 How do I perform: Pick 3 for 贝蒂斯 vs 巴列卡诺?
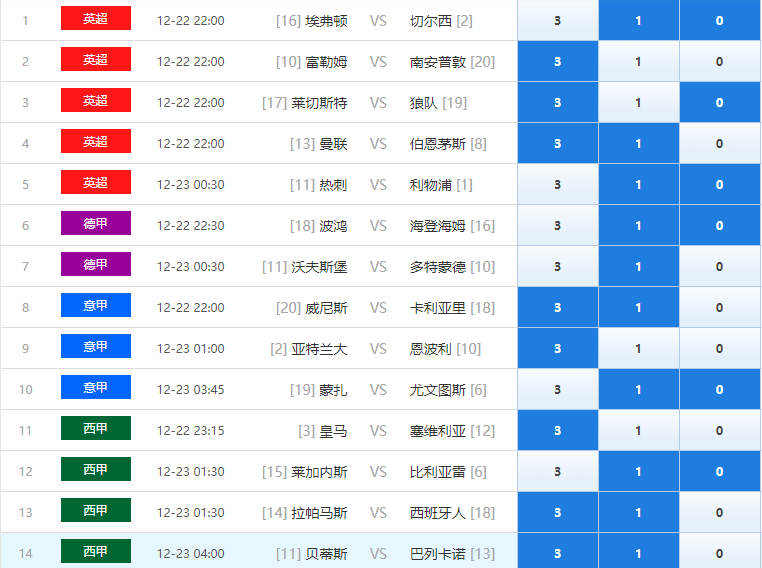pyautogui.click(x=558, y=553)
